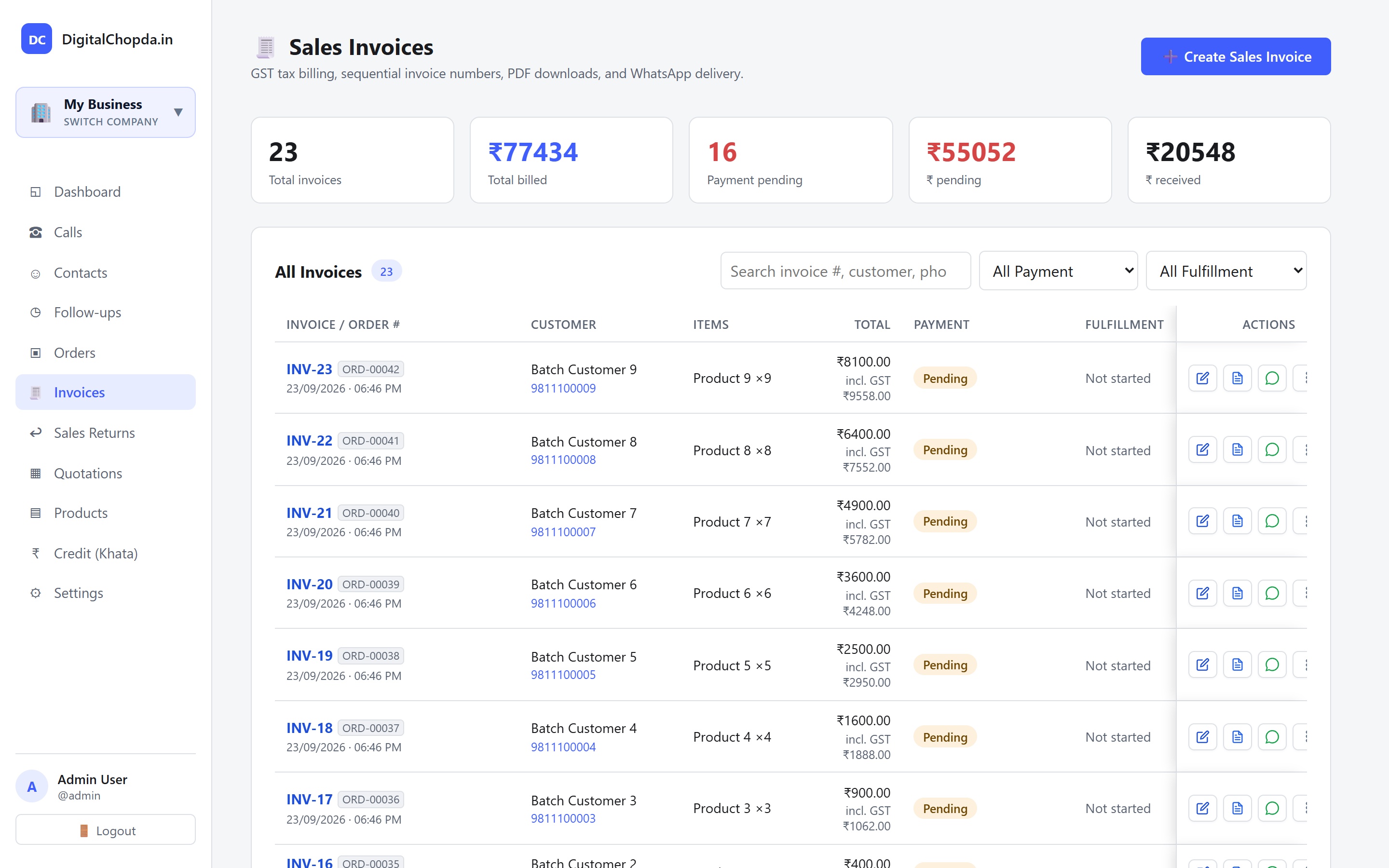Viewport: 1389px width, 868px height.
Task: Click WhatsApp icon for INV-20
Action: 1272,593
